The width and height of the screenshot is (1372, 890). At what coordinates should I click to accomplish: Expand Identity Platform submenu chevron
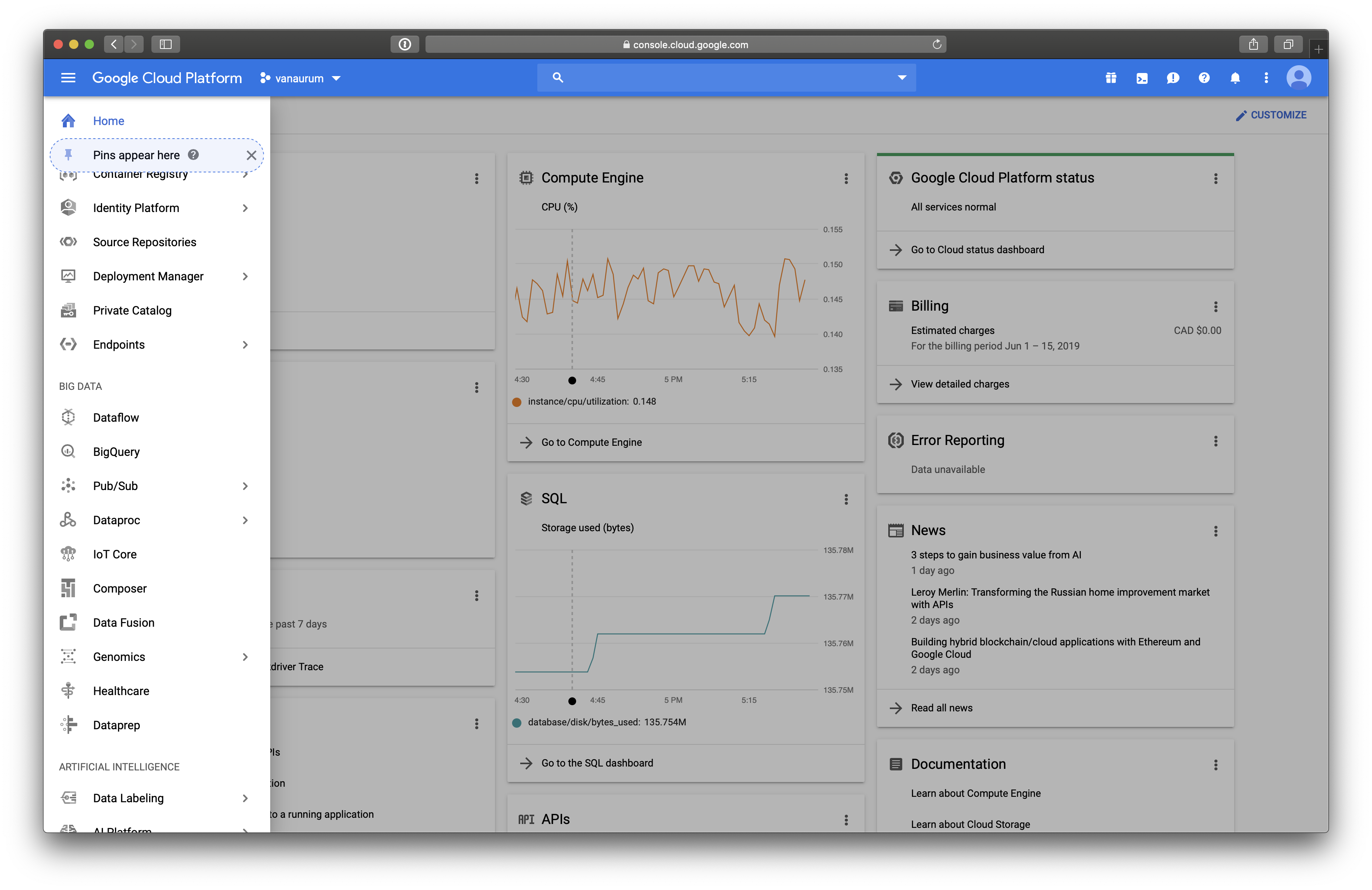tap(245, 208)
